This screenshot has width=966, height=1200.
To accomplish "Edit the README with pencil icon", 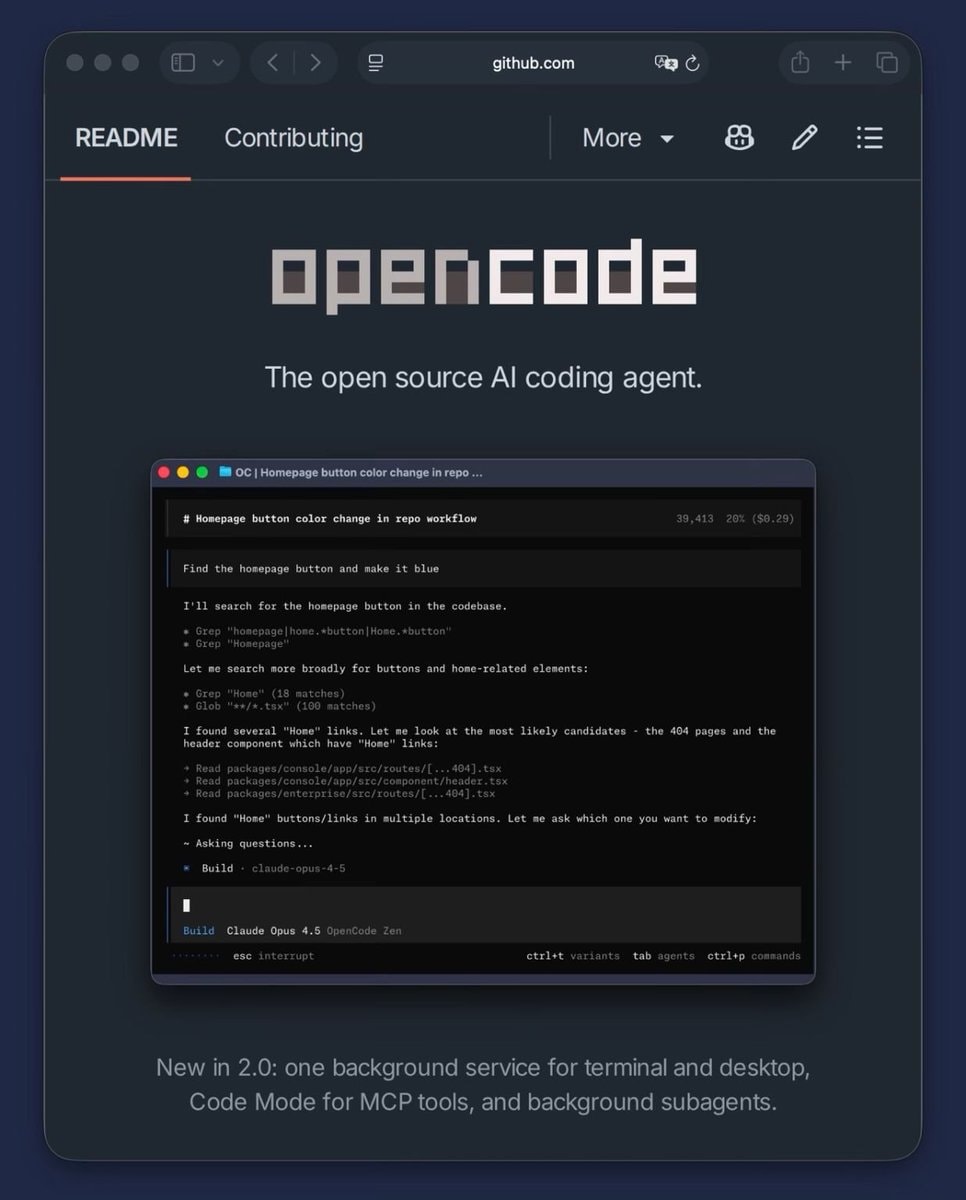I will [805, 138].
